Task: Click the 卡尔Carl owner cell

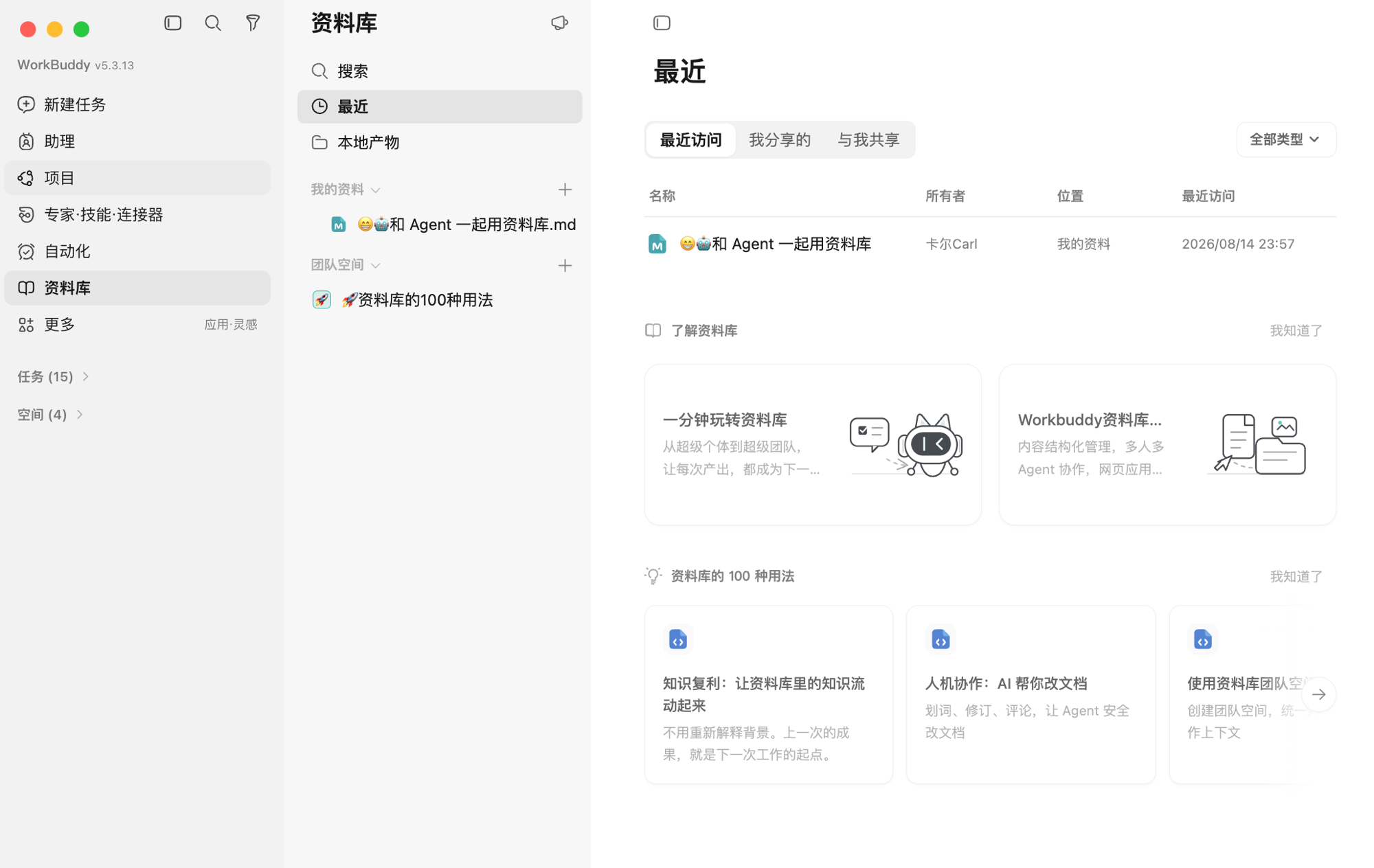Action: 951,244
